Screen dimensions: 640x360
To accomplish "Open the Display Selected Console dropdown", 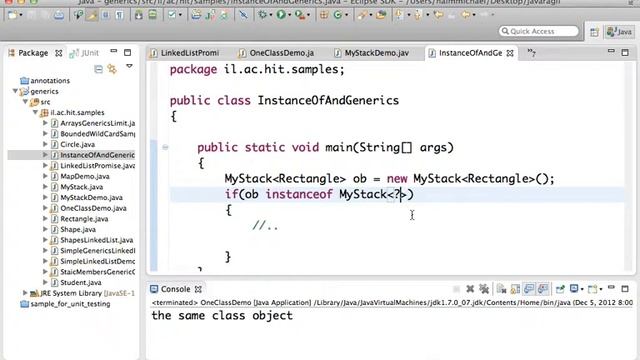I will 582,289.
